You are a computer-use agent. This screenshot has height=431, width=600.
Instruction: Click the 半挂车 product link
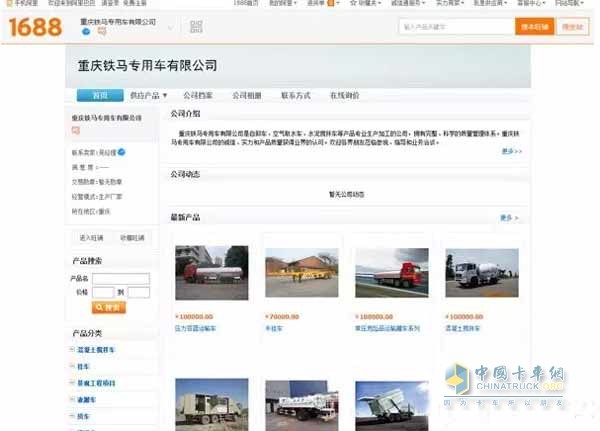pos(274,328)
